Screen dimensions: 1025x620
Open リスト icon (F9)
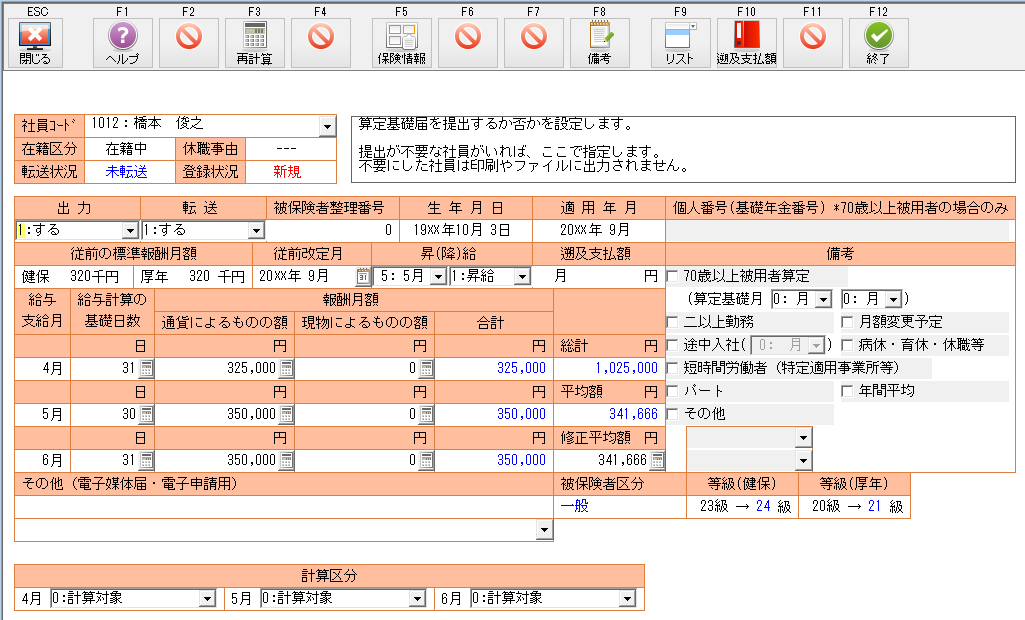680,43
